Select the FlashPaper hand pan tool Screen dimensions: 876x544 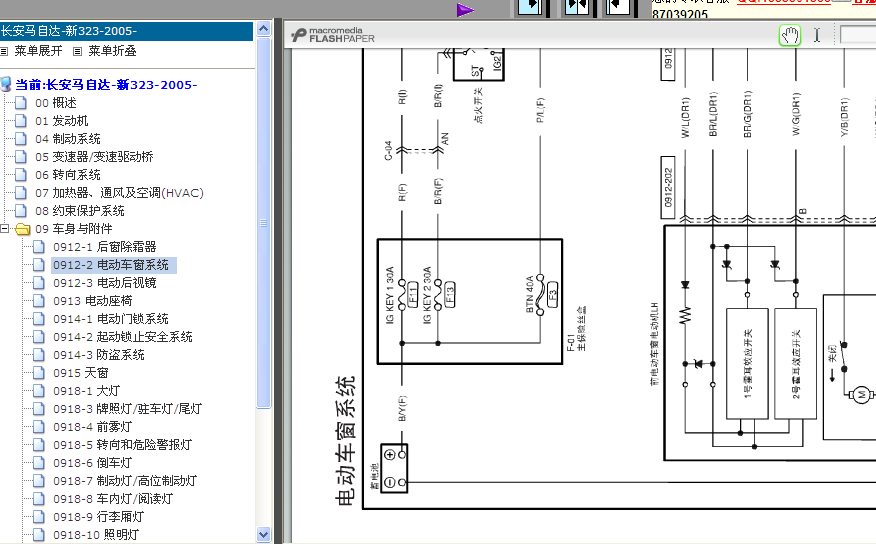789,35
